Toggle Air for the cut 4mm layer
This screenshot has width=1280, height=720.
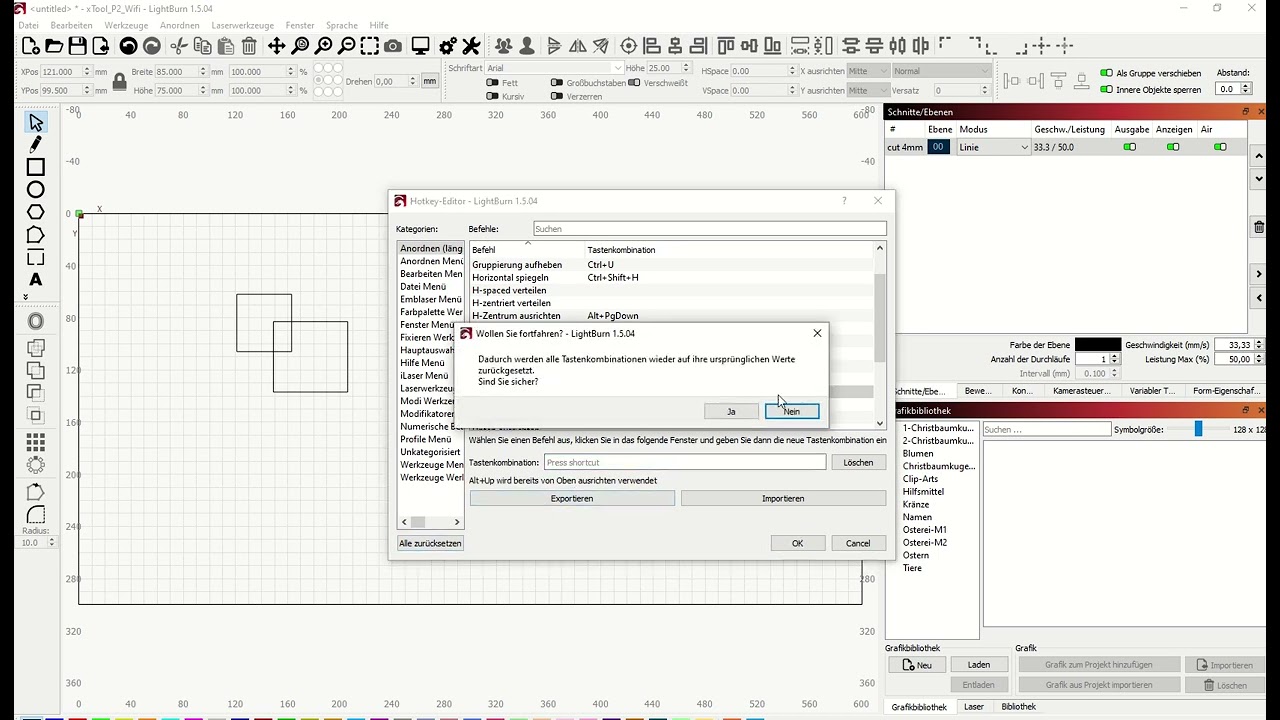1220,147
